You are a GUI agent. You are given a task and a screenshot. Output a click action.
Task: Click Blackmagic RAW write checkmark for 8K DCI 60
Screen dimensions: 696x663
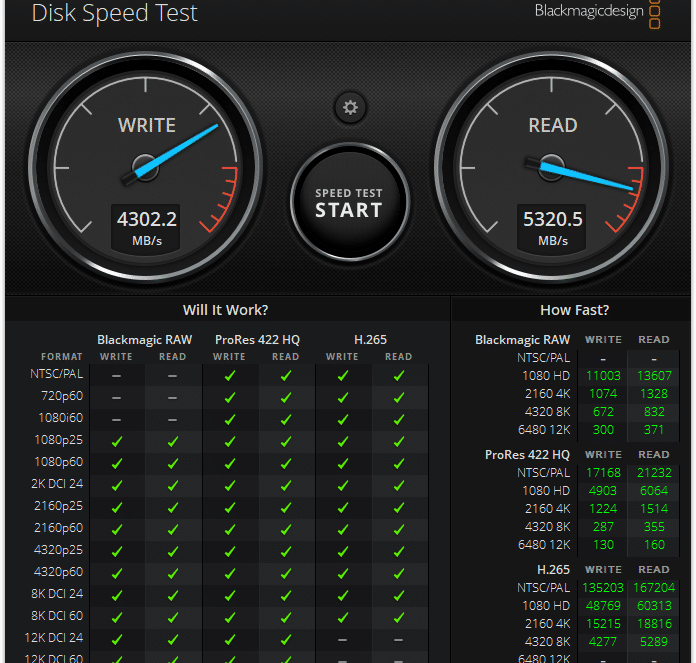tap(117, 617)
